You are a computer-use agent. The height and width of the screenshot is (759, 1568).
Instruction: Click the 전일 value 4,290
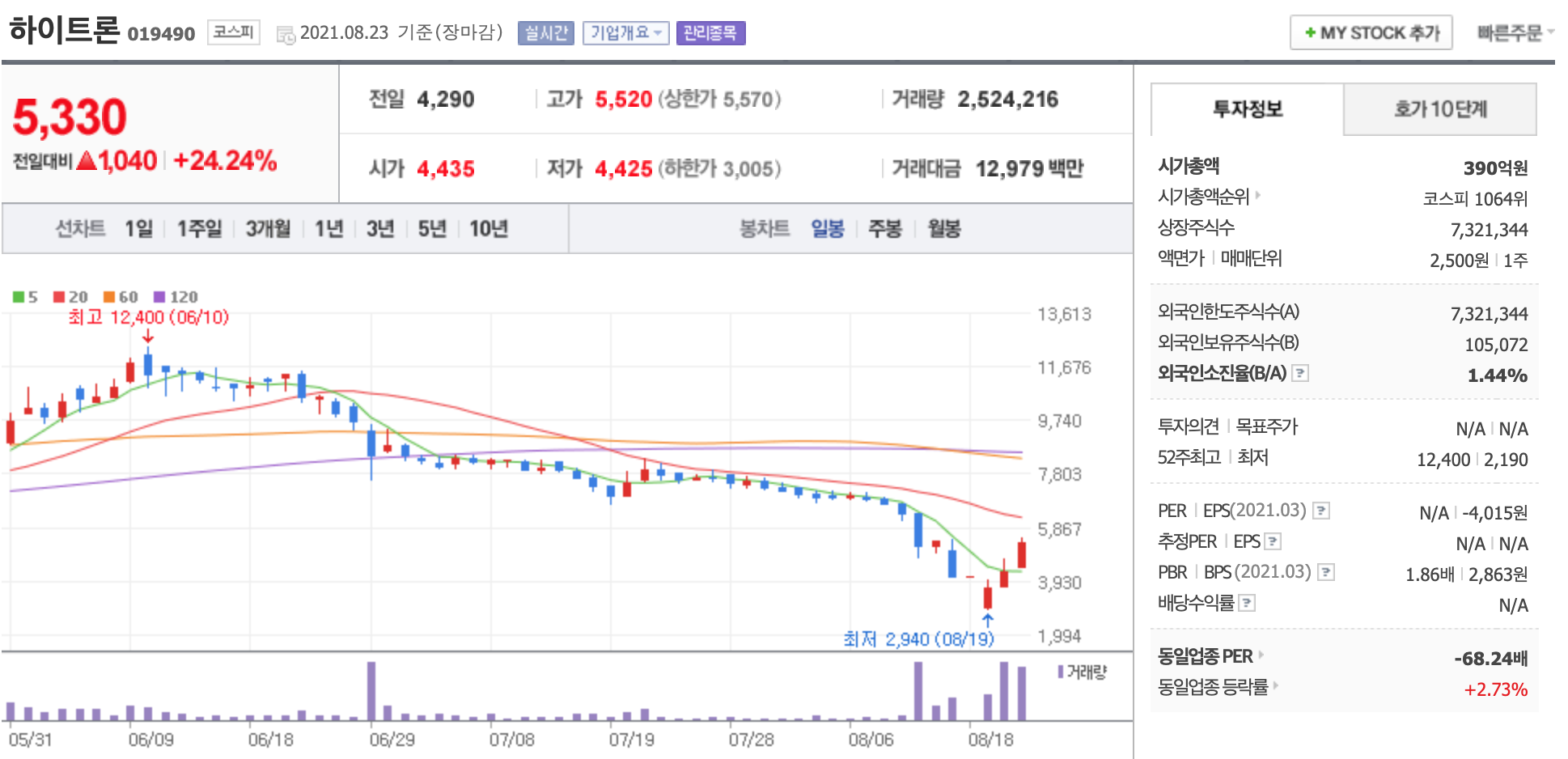click(445, 100)
